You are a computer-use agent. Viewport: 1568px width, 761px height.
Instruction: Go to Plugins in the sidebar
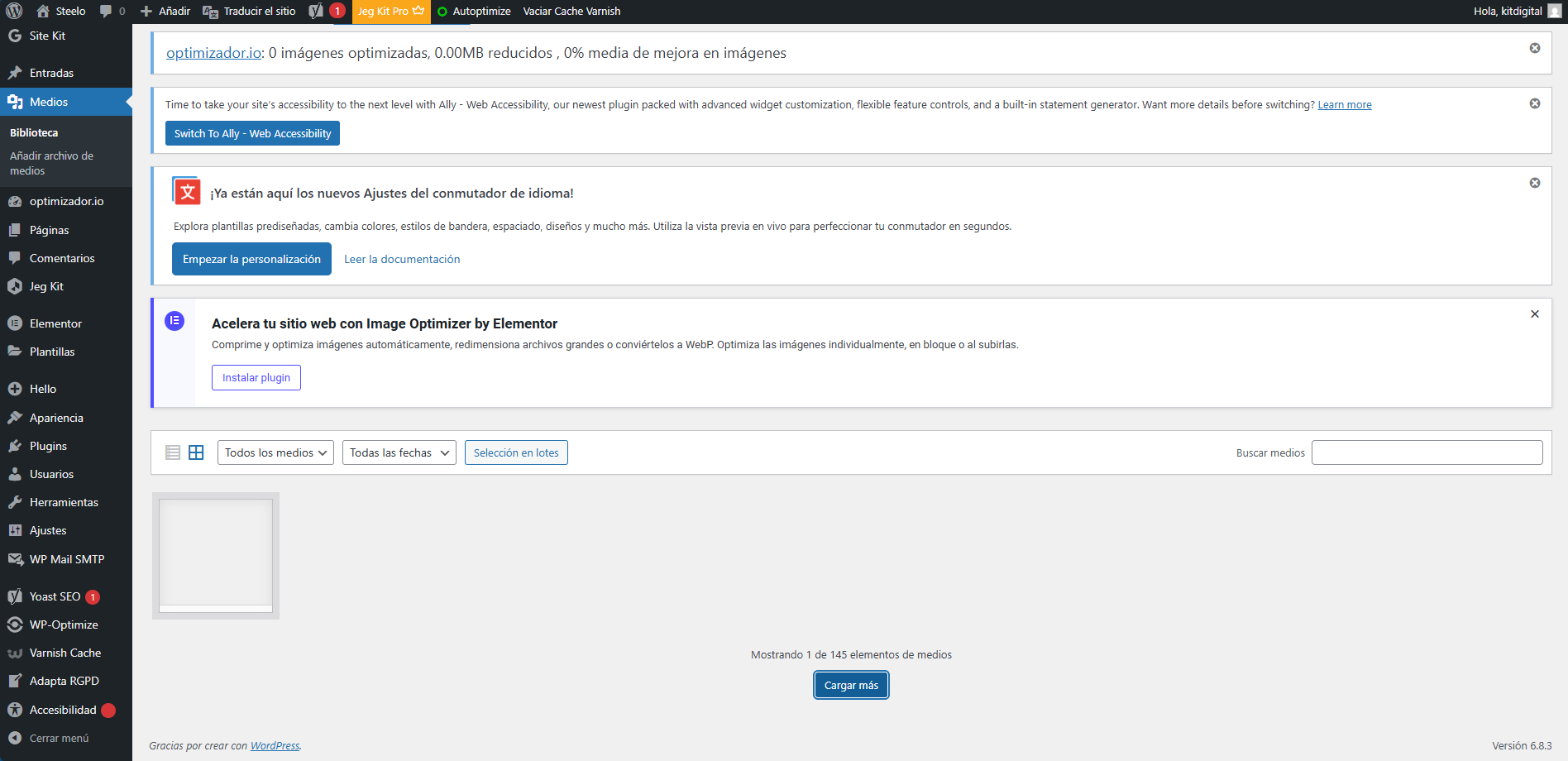pyautogui.click(x=48, y=446)
